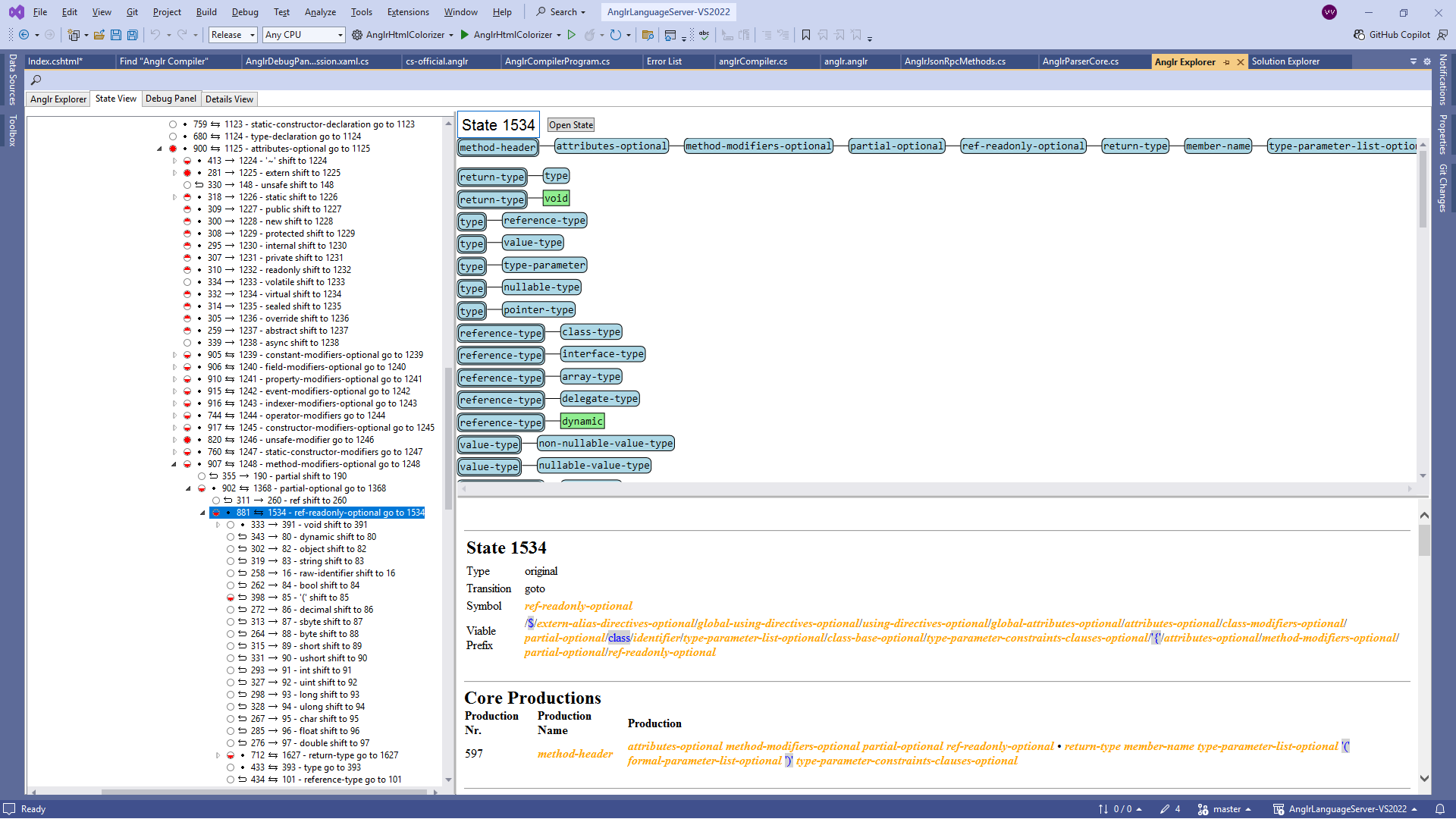
Task: Click the unpushed commits arrows indicator
Action: coord(1120,809)
